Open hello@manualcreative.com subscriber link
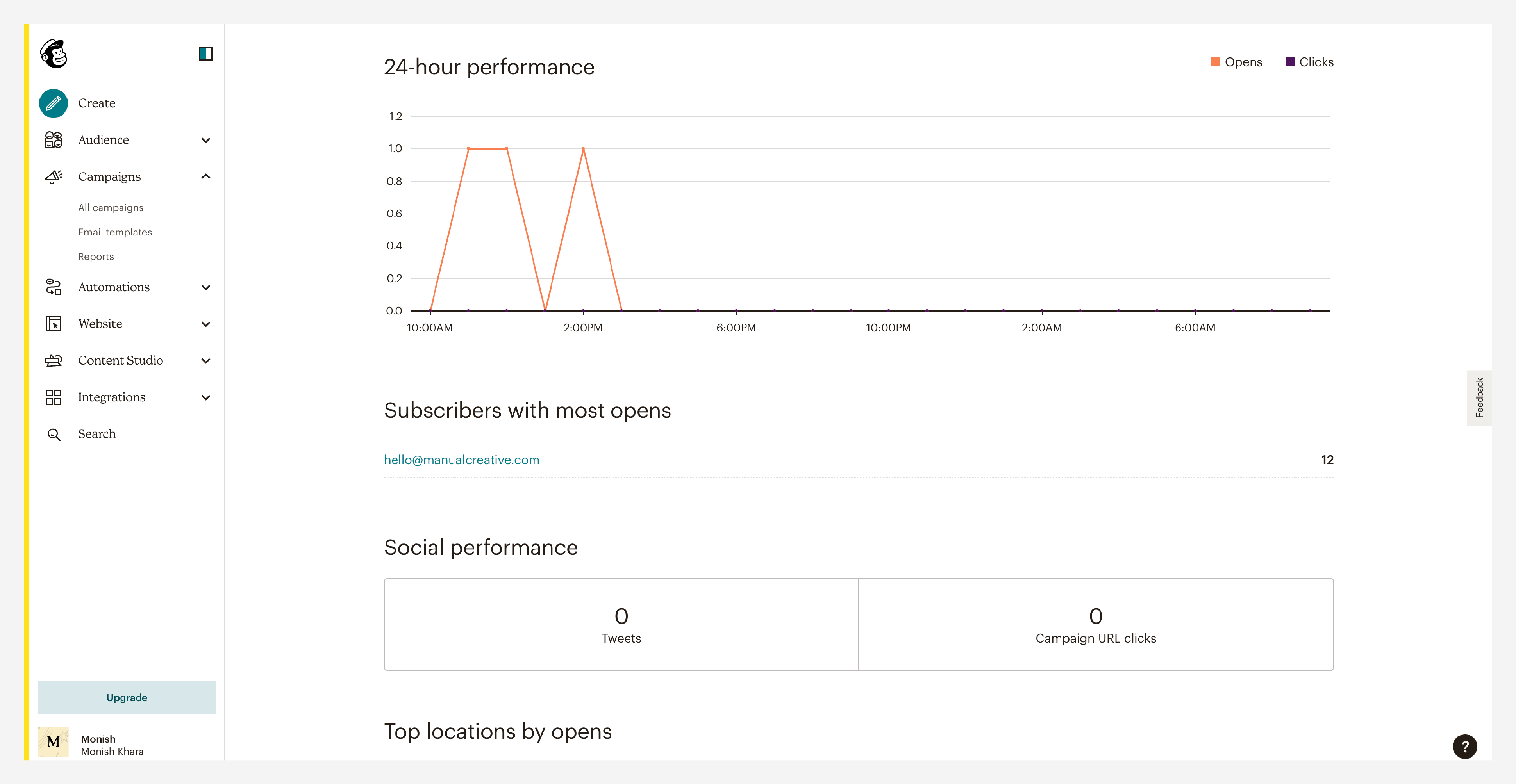 [x=461, y=460]
